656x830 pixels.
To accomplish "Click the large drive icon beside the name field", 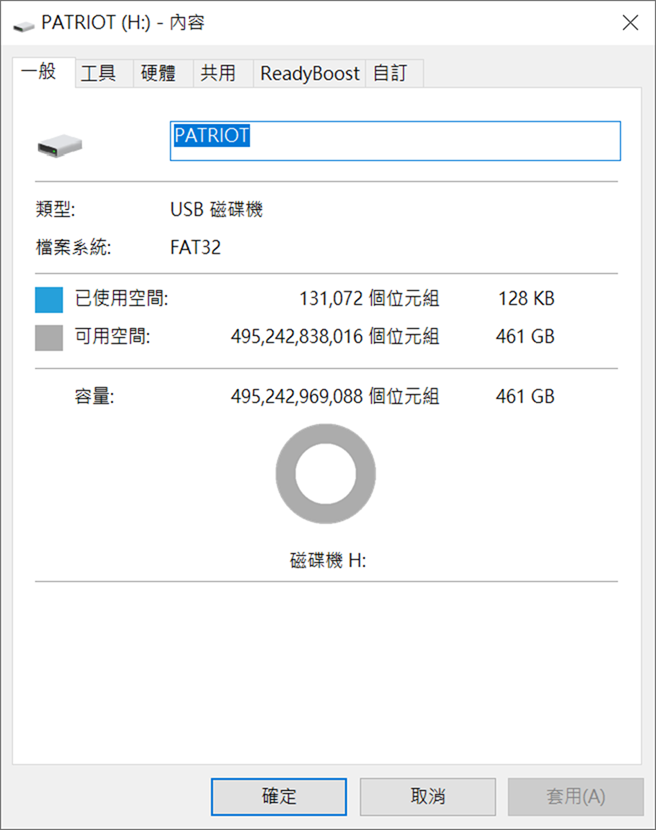I will [60, 148].
